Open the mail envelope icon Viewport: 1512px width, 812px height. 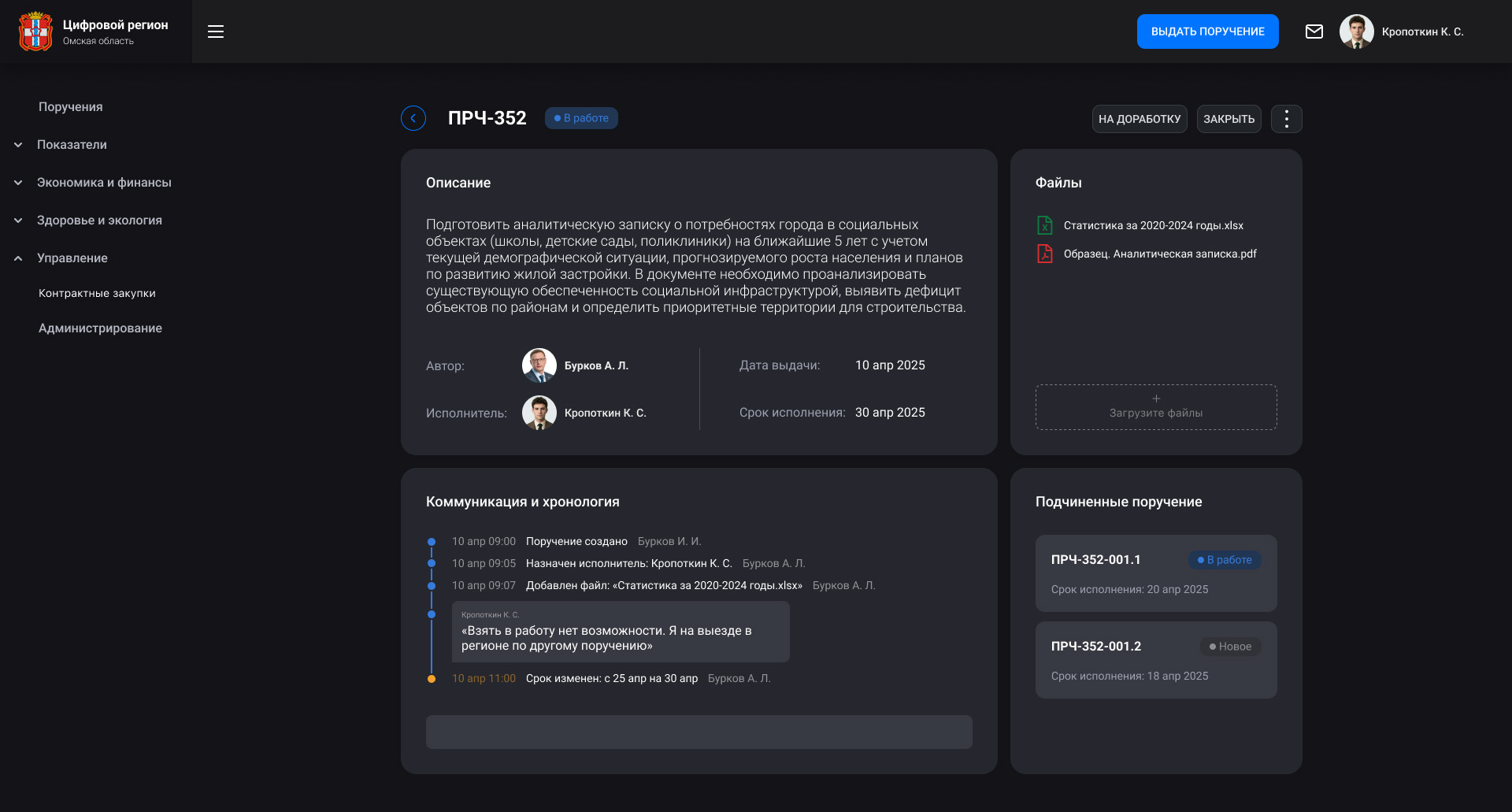pos(1314,32)
